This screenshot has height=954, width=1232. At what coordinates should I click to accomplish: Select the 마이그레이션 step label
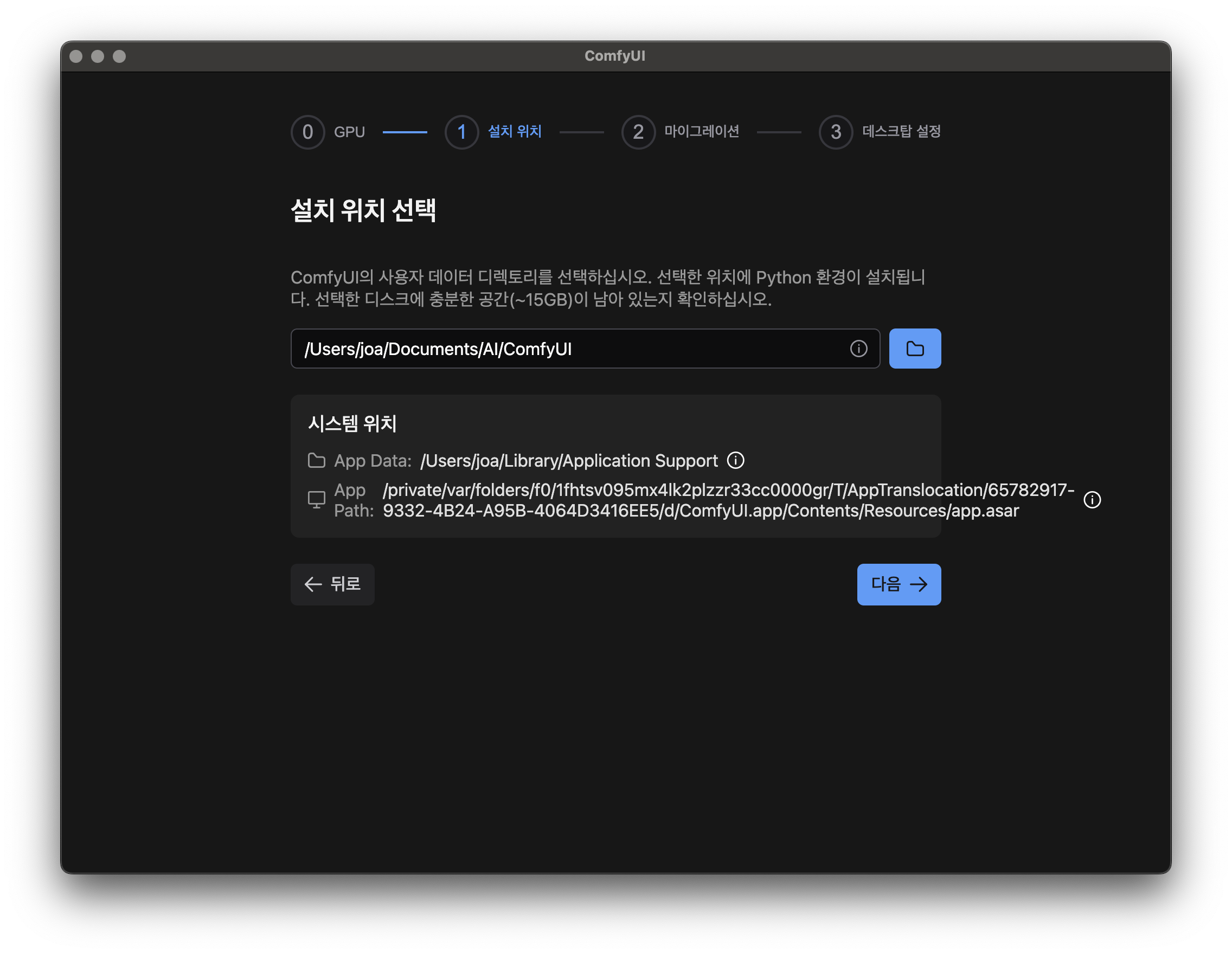coord(701,131)
